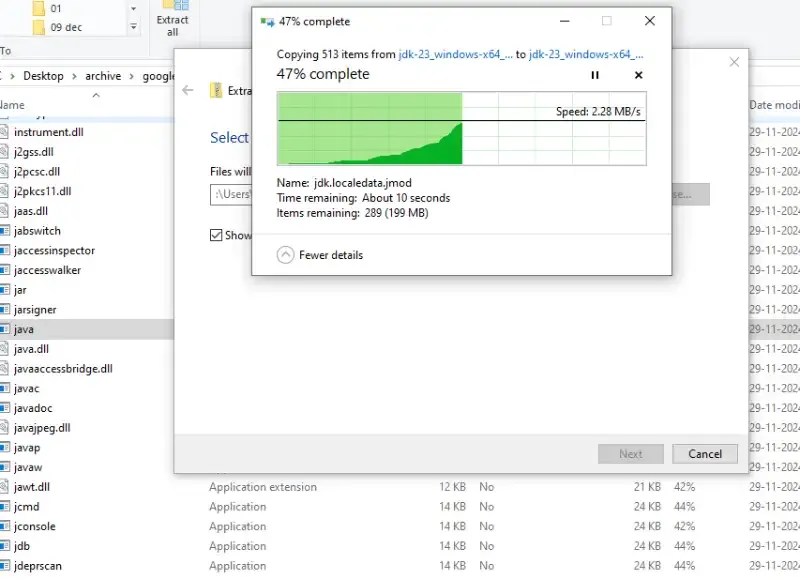Select the j2gss.dll file
Viewport: 800px width, 579px height.
coord(34,152)
